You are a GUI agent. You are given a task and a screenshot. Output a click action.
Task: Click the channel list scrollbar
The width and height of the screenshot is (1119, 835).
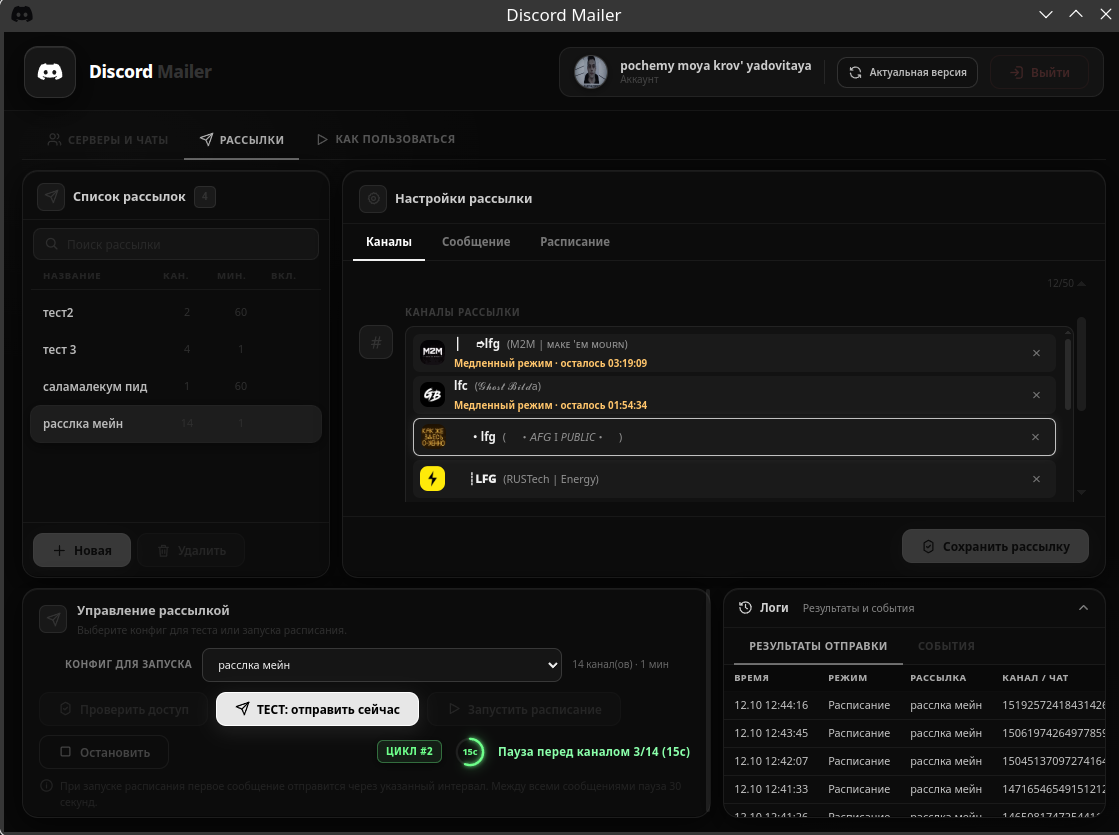(x=1068, y=374)
